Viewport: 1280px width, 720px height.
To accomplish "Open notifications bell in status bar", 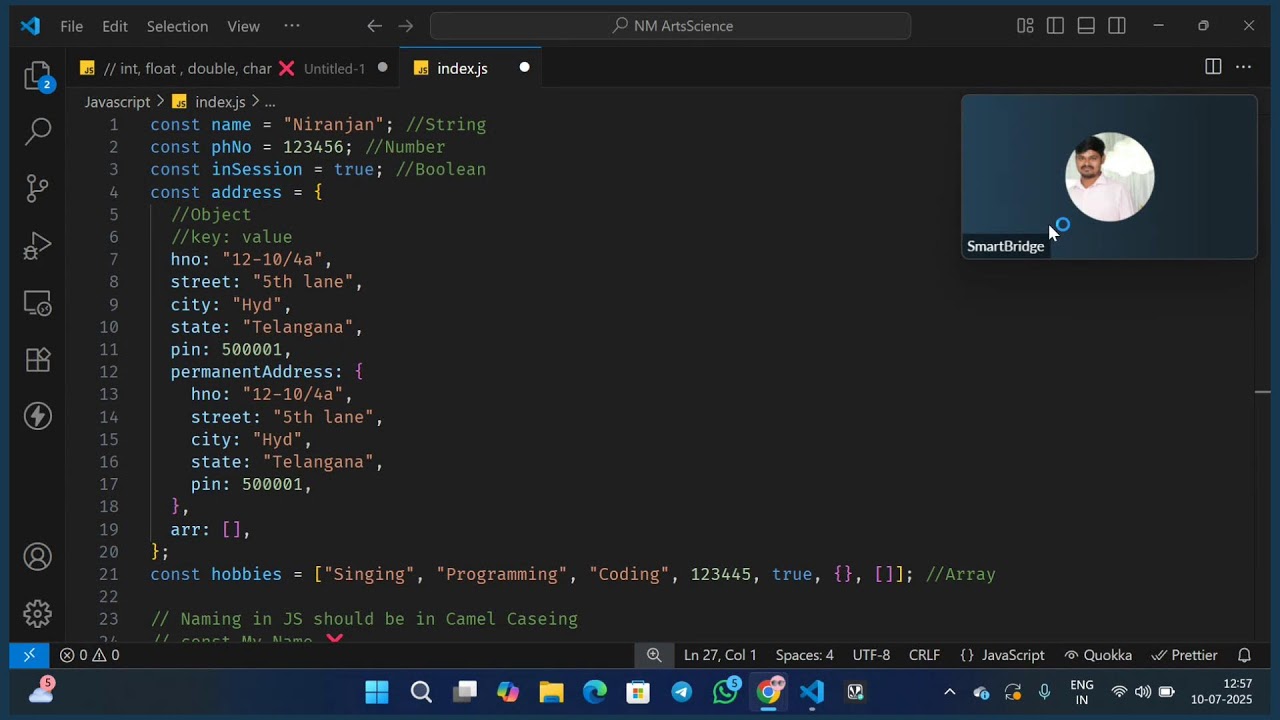I will (x=1245, y=655).
